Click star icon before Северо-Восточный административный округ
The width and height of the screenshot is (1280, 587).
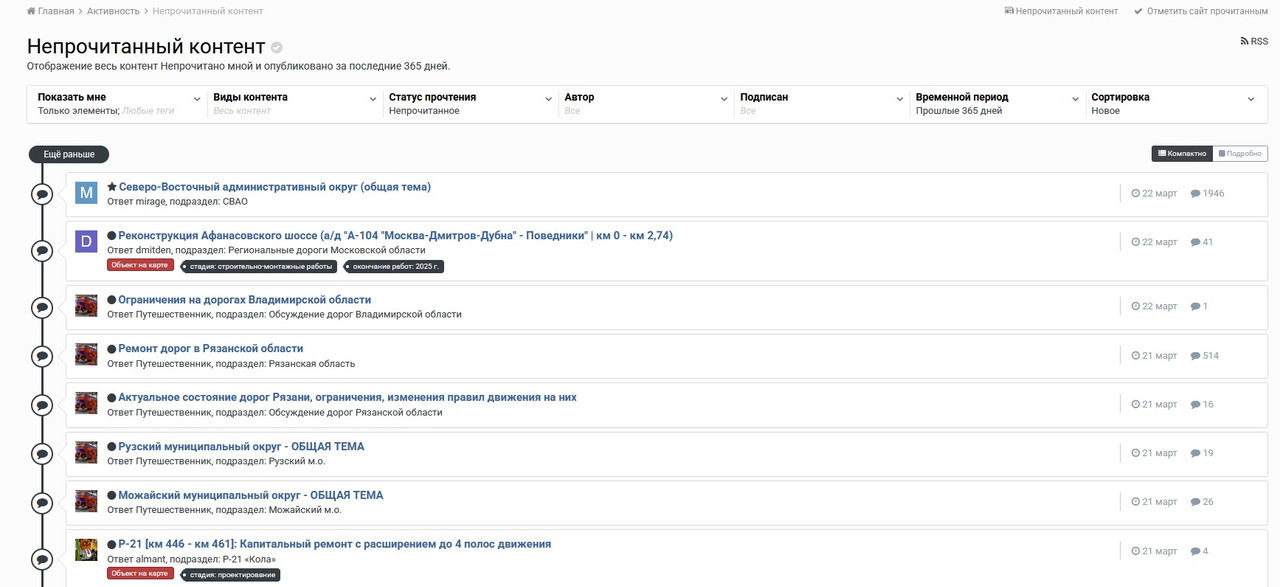(x=112, y=187)
